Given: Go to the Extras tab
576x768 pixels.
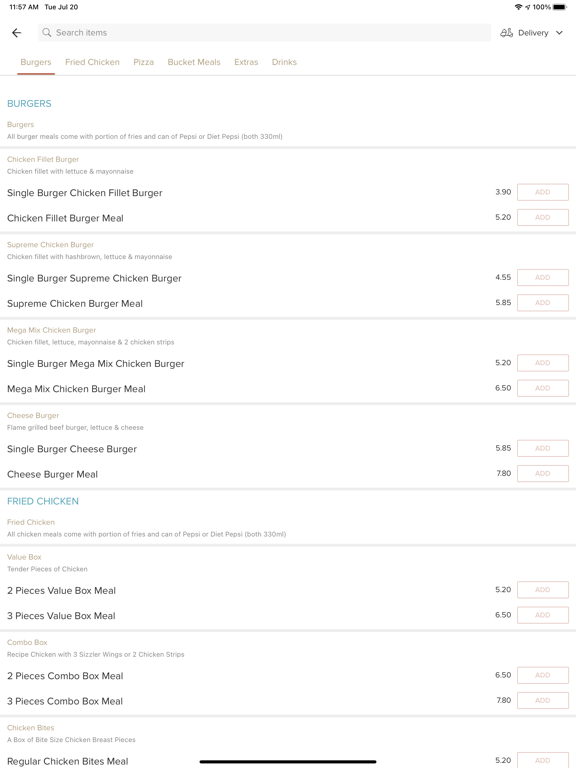Looking at the screenshot, I should click(x=246, y=62).
